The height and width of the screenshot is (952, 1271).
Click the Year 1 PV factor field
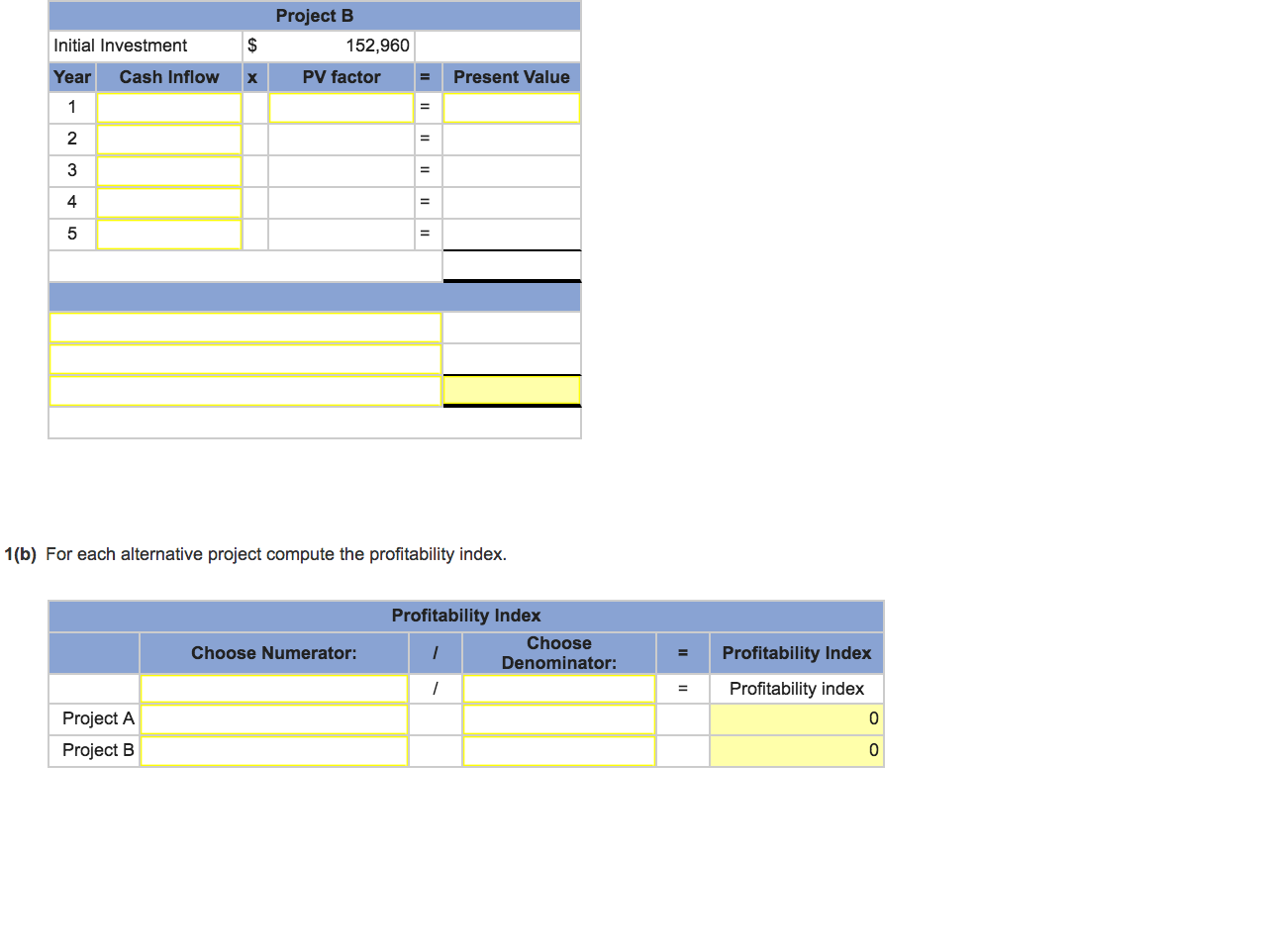coord(341,108)
